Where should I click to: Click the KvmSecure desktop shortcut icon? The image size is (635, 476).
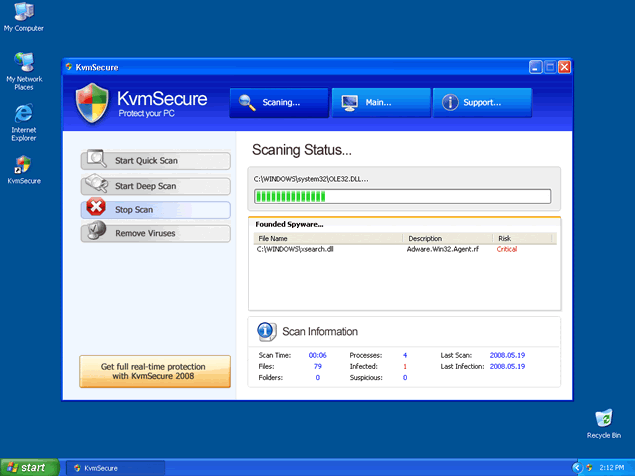[23, 166]
